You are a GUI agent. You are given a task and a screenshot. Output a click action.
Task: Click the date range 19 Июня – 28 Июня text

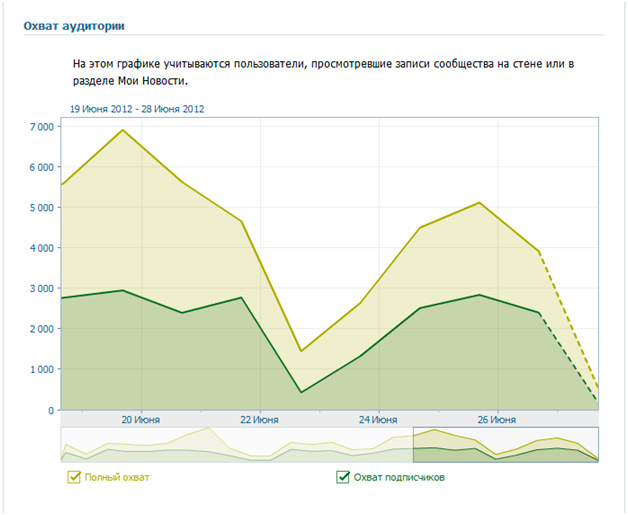137,108
